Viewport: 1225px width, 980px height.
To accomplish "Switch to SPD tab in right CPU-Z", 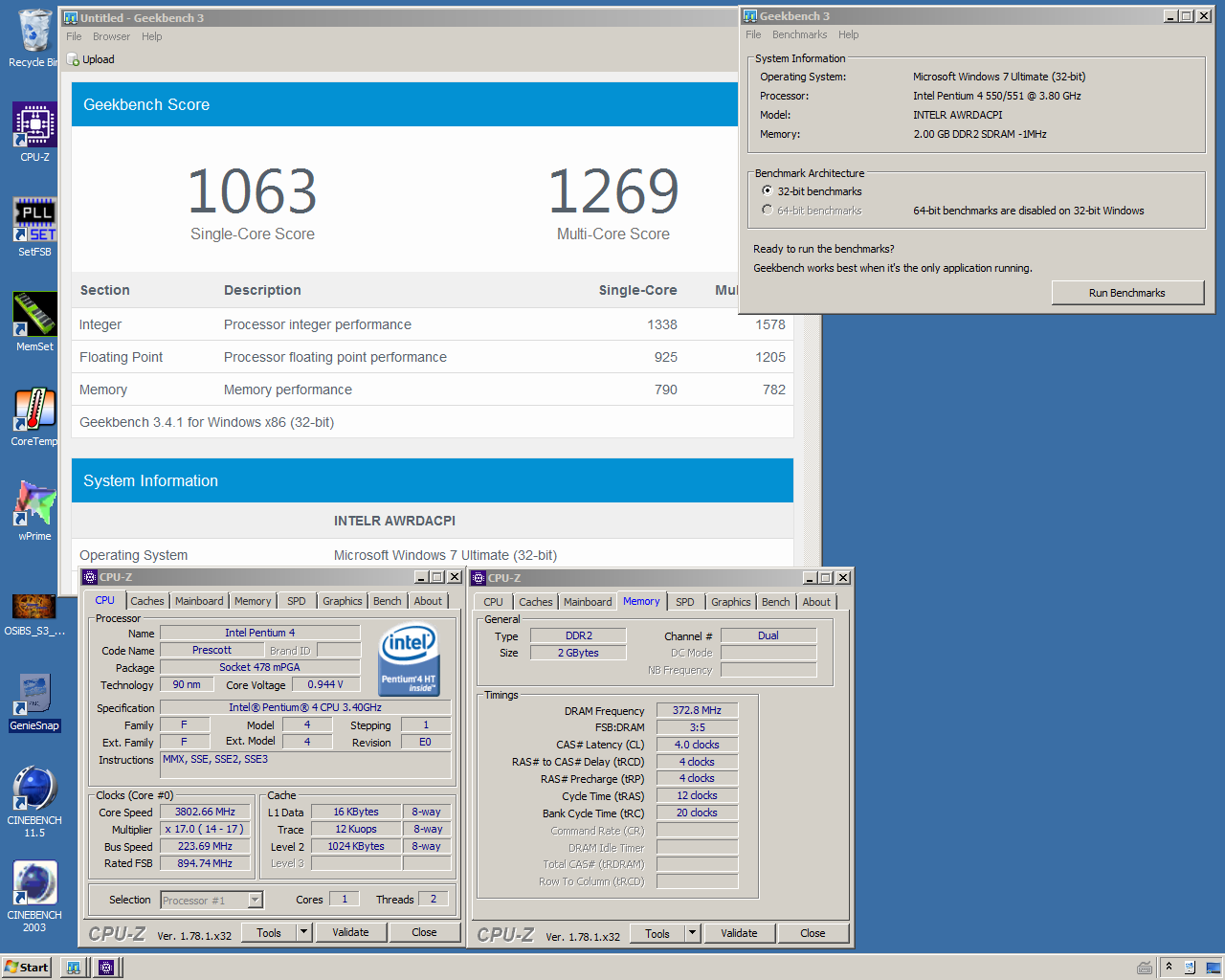I will pyautogui.click(x=685, y=602).
